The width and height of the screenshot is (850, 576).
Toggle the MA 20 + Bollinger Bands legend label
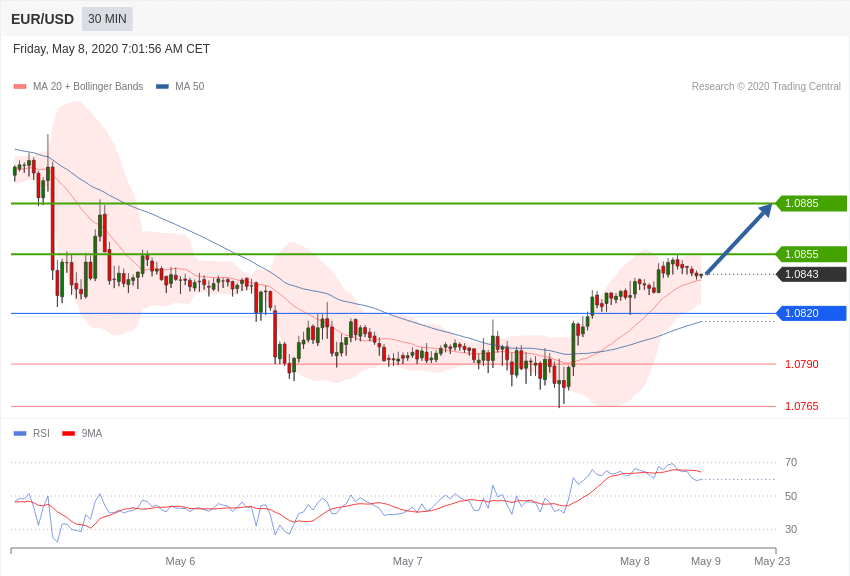tap(88, 87)
